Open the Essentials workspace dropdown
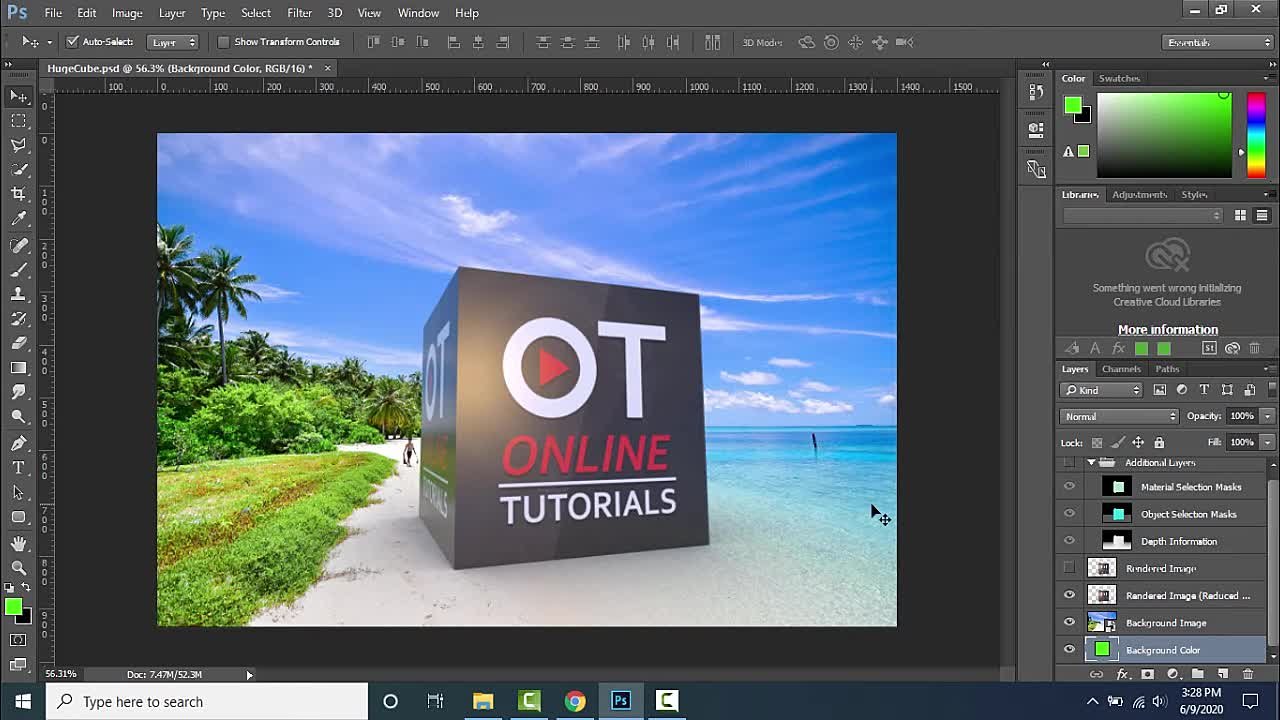 coord(1219,42)
